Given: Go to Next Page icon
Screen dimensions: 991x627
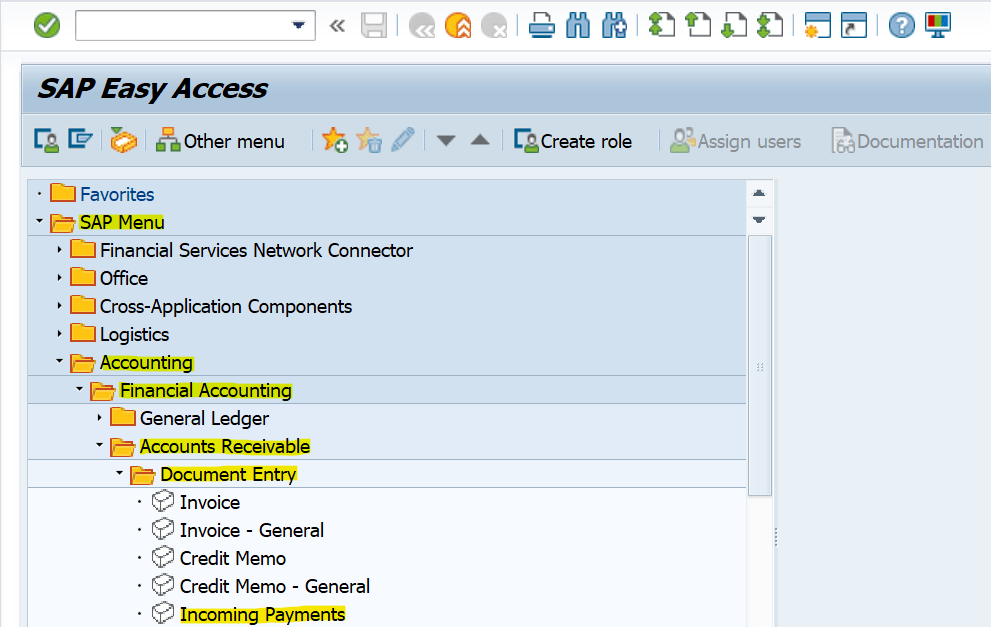Looking at the screenshot, I should (x=734, y=25).
